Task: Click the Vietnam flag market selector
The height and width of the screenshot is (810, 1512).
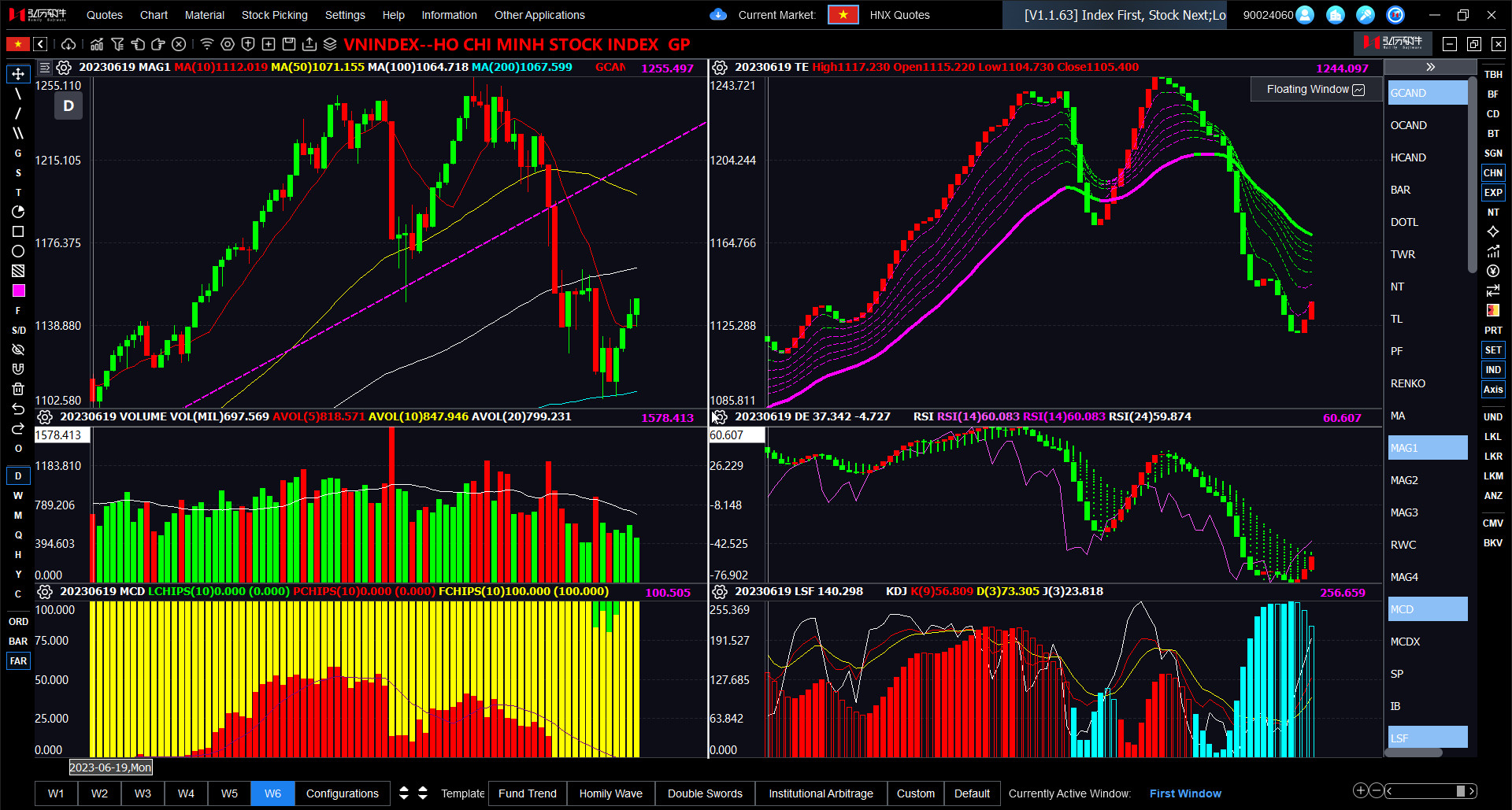Action: coord(843,15)
